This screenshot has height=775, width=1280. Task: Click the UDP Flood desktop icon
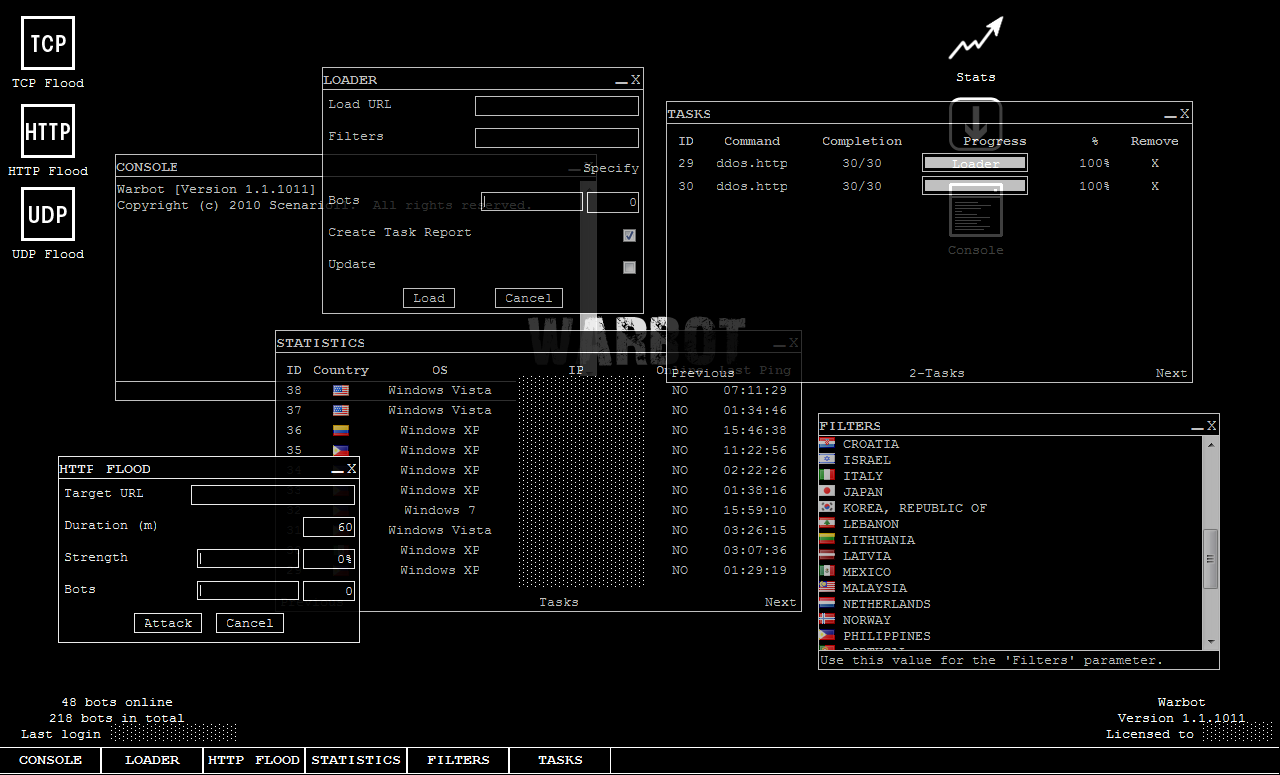click(x=48, y=215)
